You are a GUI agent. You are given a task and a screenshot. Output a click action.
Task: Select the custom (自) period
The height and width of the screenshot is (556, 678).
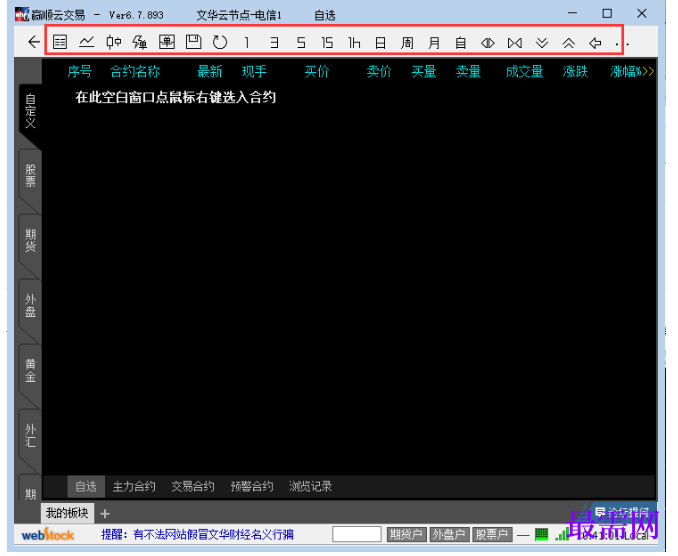[461, 42]
